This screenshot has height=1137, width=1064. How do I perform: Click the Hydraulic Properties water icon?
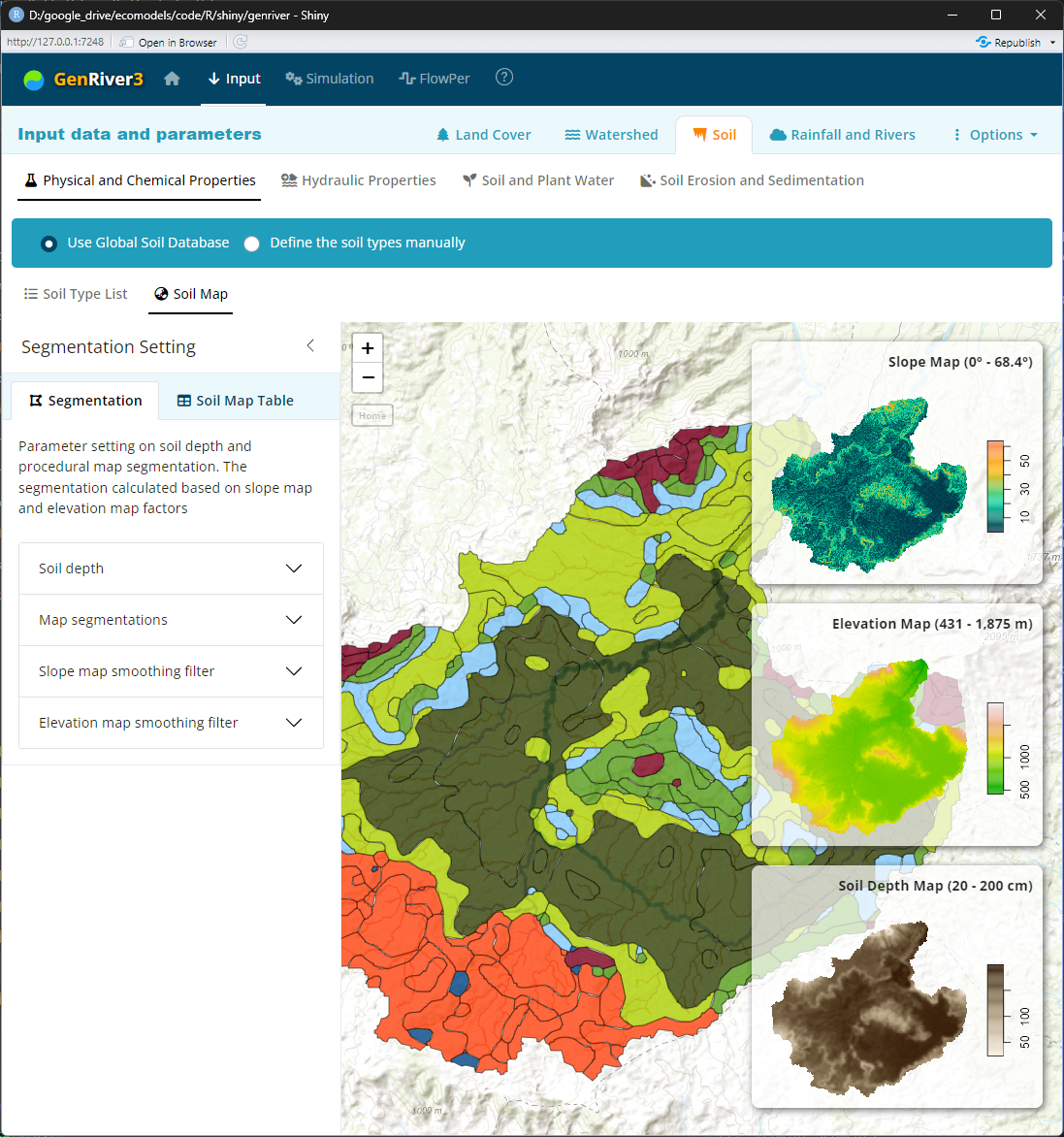[289, 180]
